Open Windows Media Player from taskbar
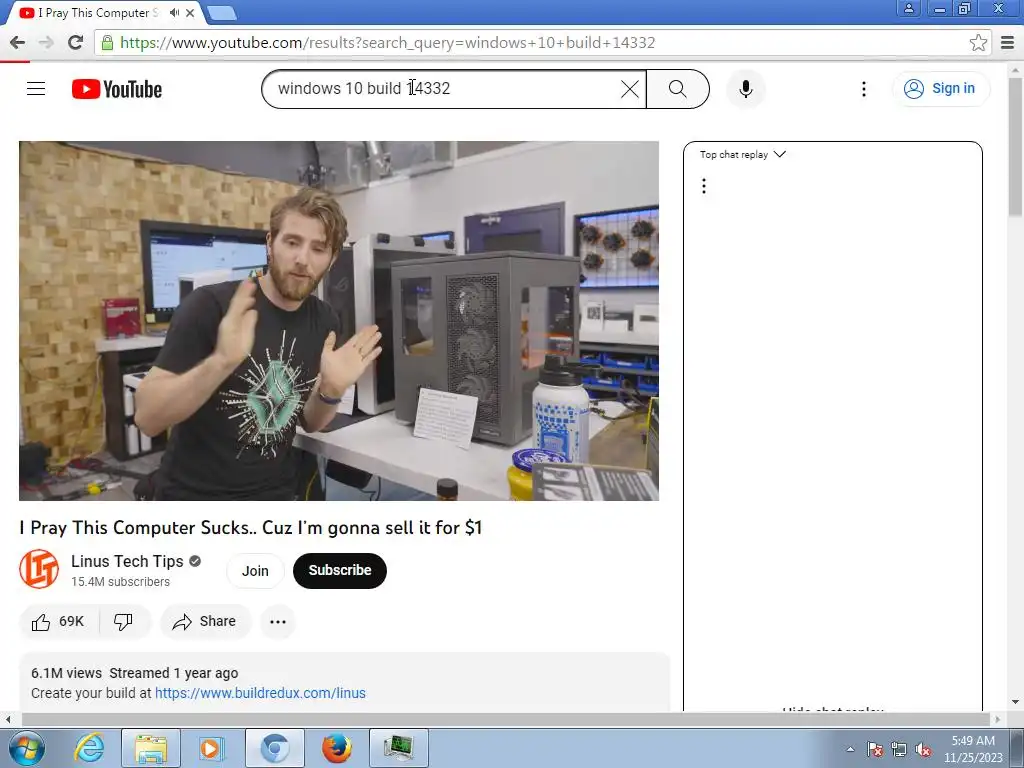The width and height of the screenshot is (1024, 768). (212, 748)
